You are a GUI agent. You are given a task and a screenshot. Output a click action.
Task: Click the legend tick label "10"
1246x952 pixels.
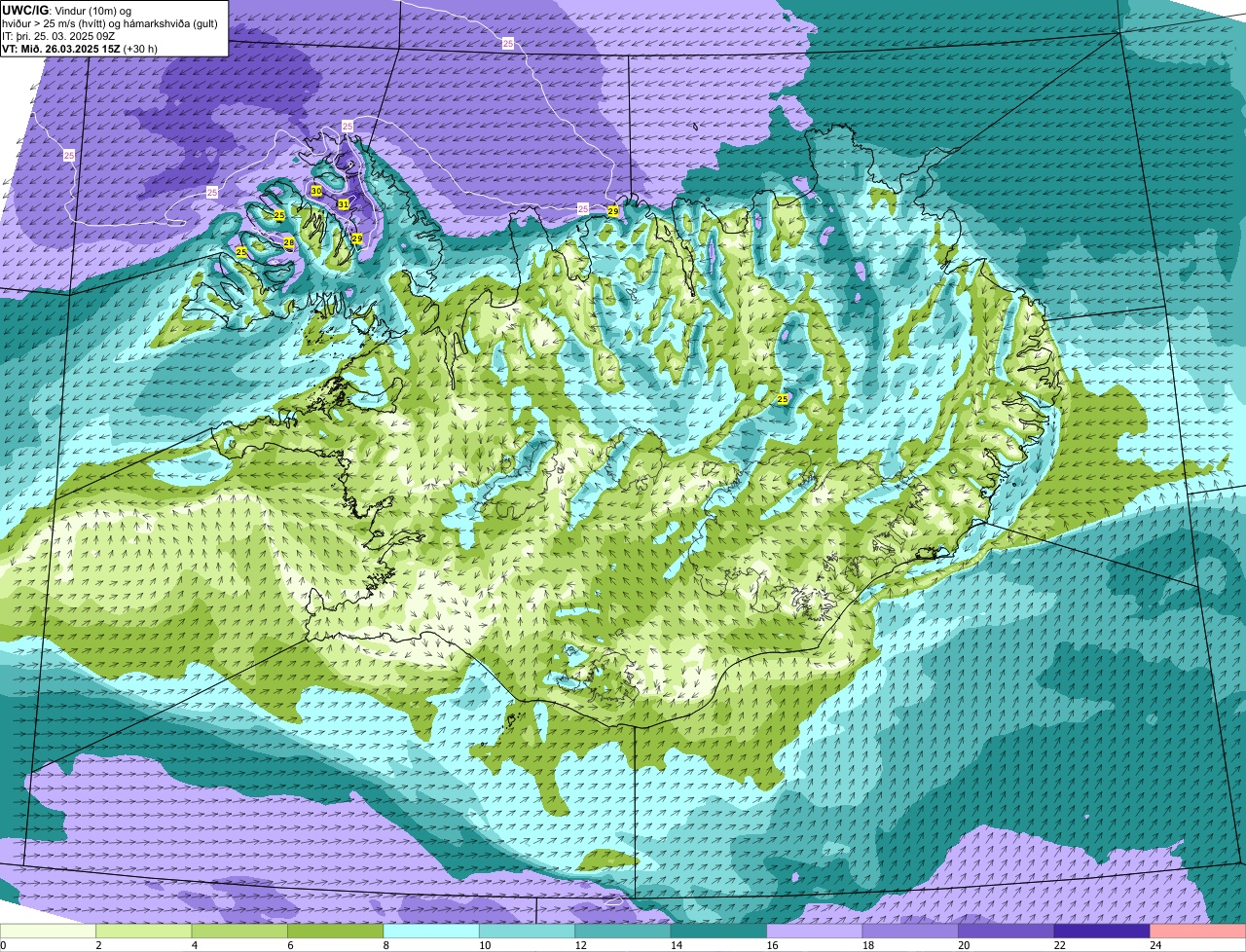pos(485,945)
